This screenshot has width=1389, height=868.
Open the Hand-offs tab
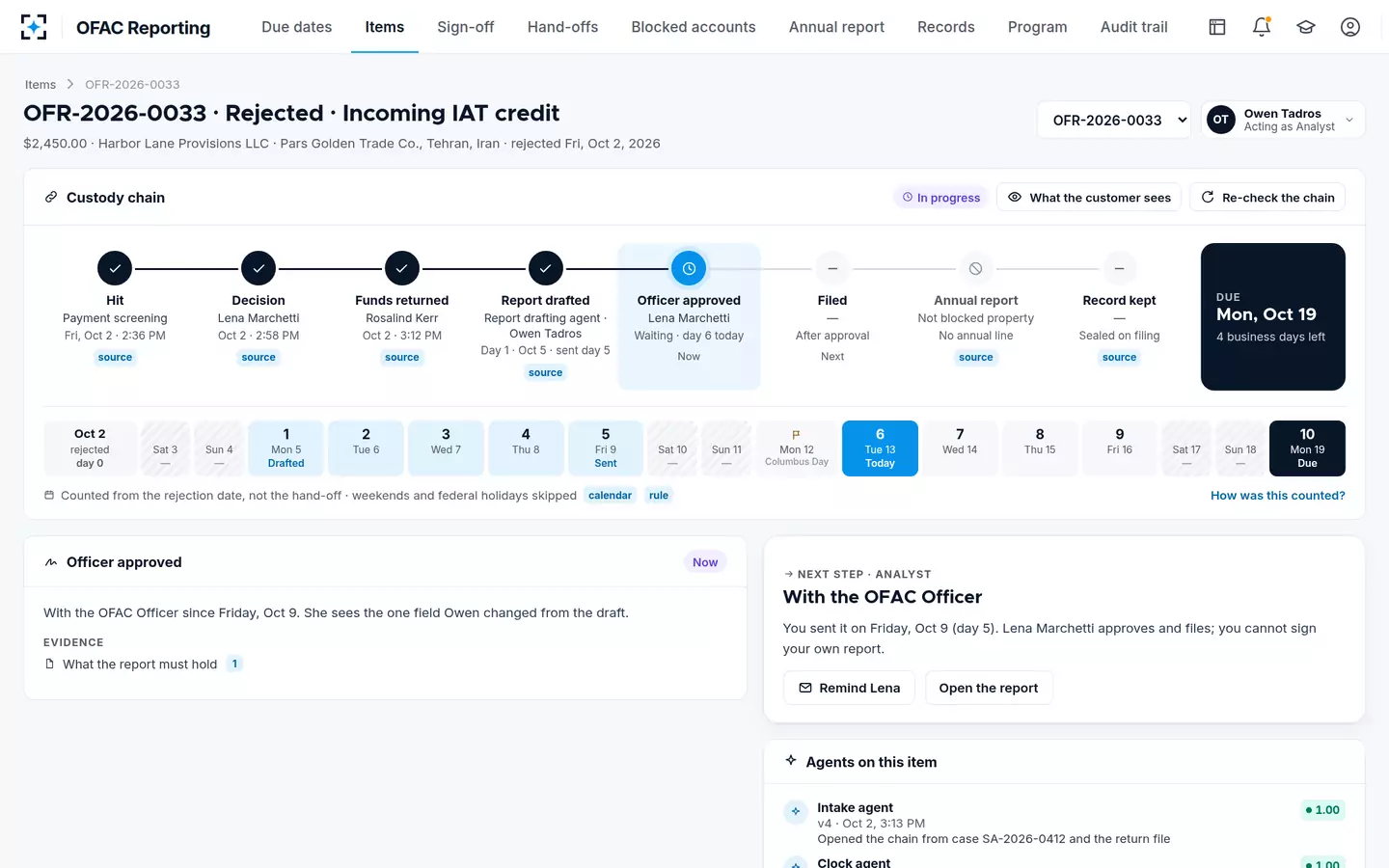pos(562,27)
